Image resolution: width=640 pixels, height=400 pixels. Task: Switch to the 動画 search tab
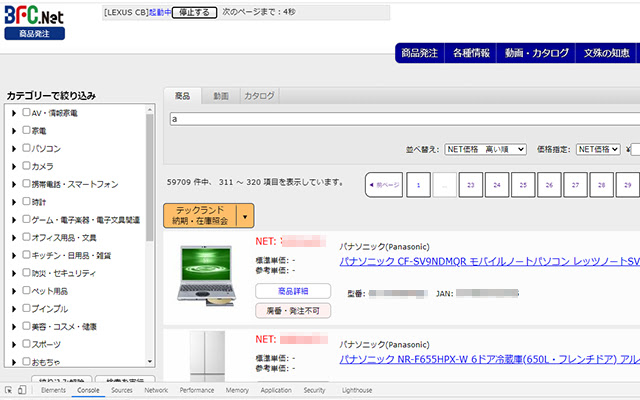coord(221,96)
